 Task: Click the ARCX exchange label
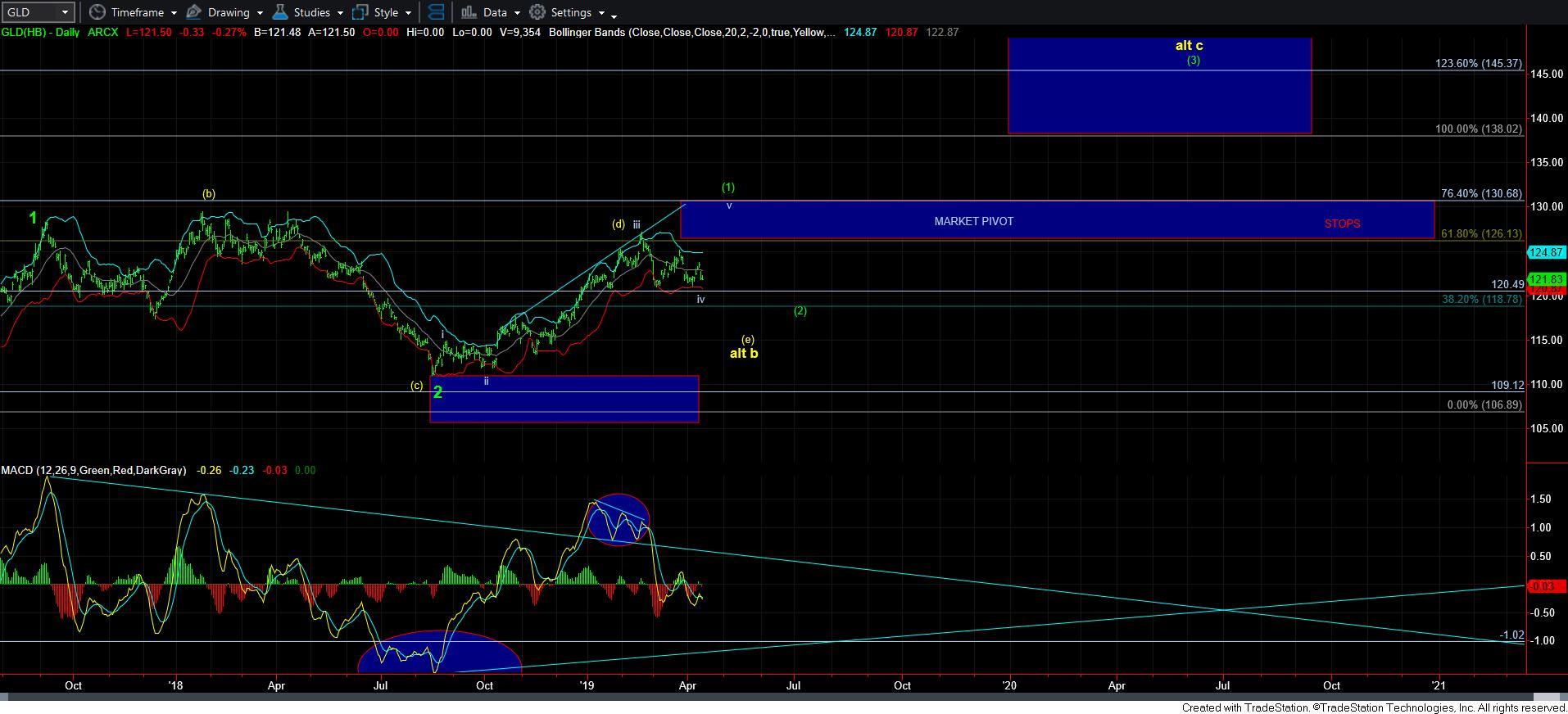[x=102, y=32]
